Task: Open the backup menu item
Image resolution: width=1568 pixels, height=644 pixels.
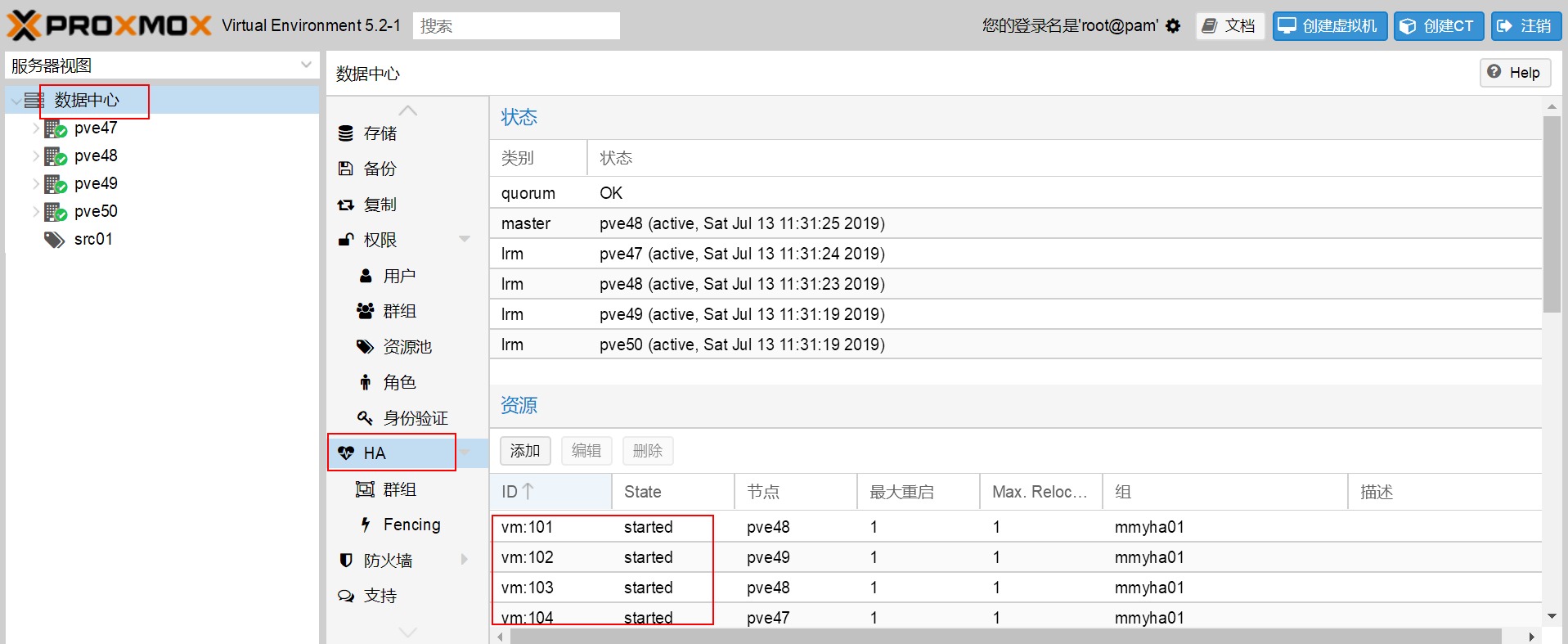Action: pyautogui.click(x=407, y=169)
